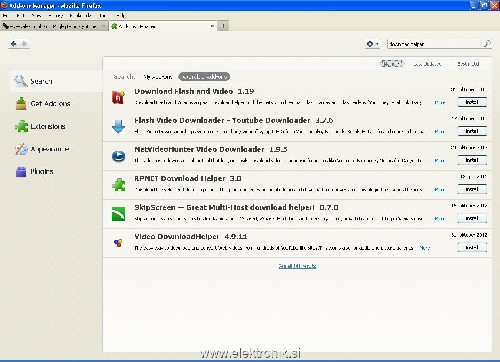Close the Add-ons Manager tab
Image resolution: width=500 pixels, height=362 pixels.
[212, 26]
